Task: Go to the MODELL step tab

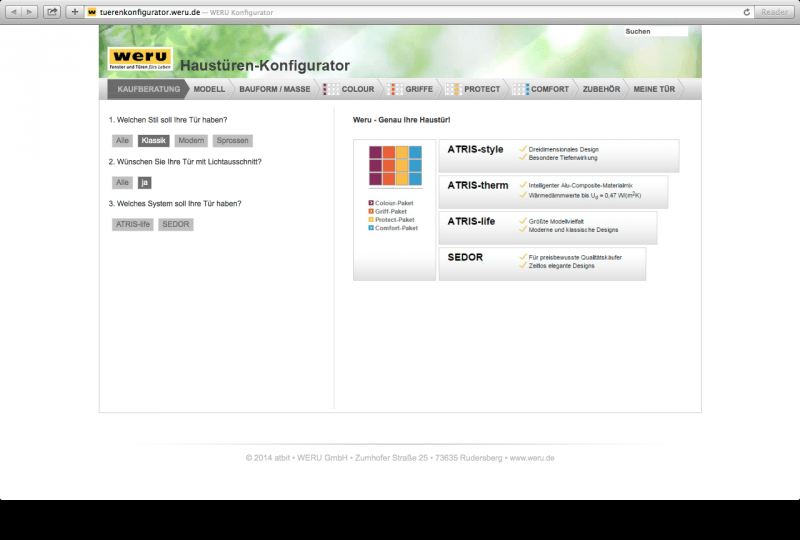Action: click(209, 89)
